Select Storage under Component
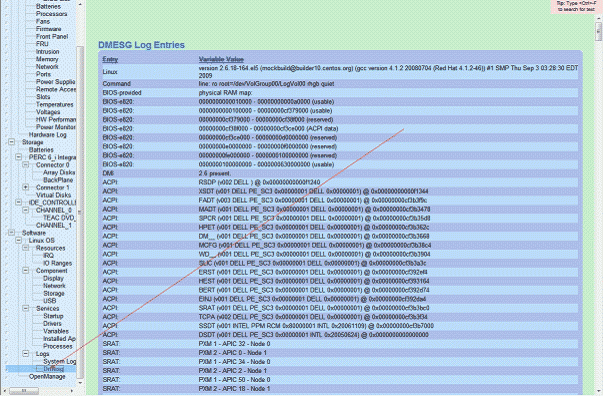 pyautogui.click(x=54, y=293)
